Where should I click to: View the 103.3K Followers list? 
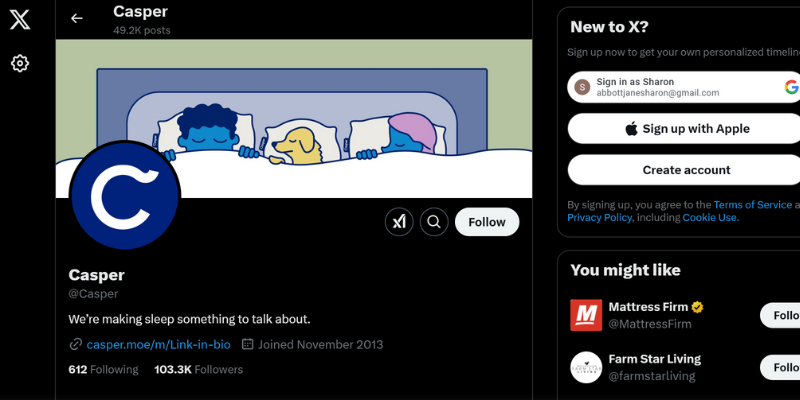[198, 369]
